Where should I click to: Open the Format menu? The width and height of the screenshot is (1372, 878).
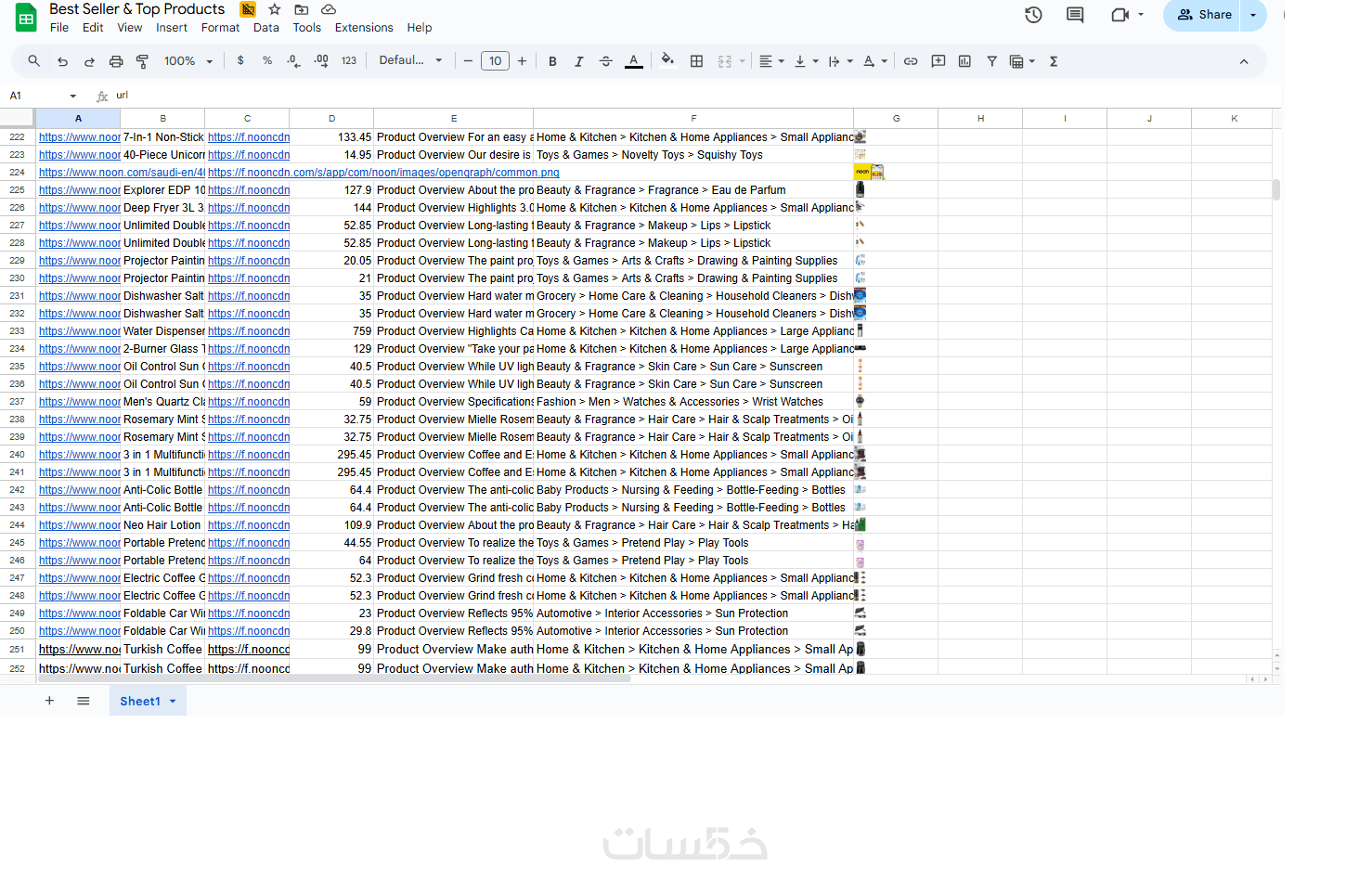point(220,28)
